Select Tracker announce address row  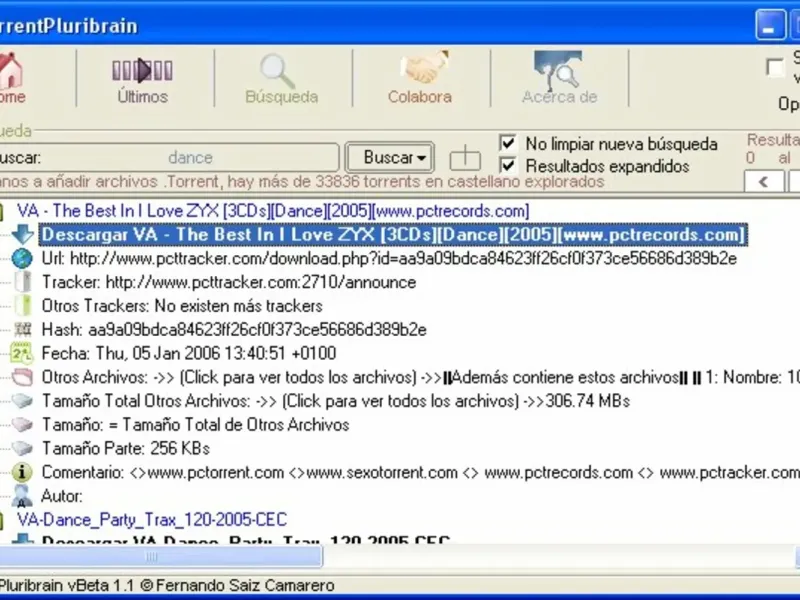pyautogui.click(x=229, y=282)
